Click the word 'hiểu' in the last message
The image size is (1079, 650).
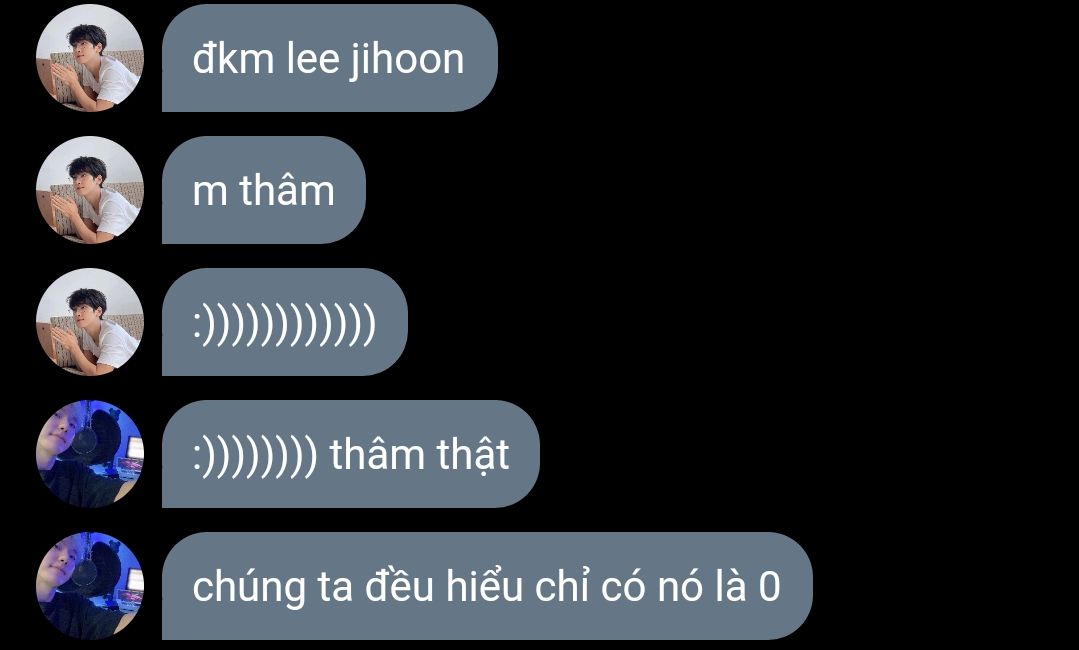(484, 585)
